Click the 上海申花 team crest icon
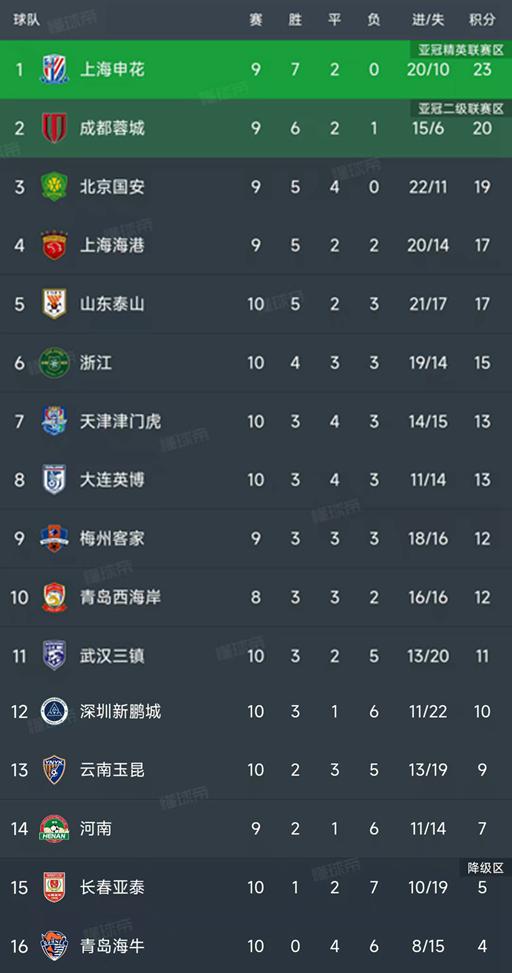 coord(54,69)
